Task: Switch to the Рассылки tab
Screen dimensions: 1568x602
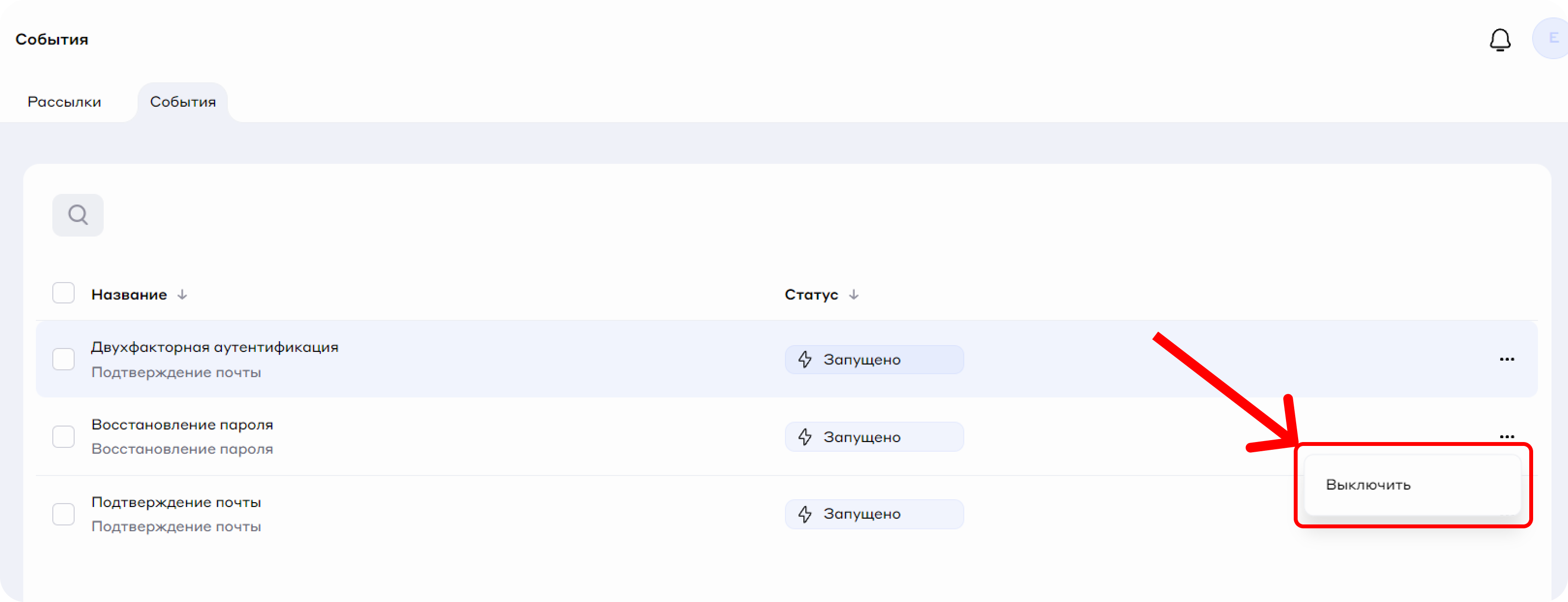Action: pos(64,102)
